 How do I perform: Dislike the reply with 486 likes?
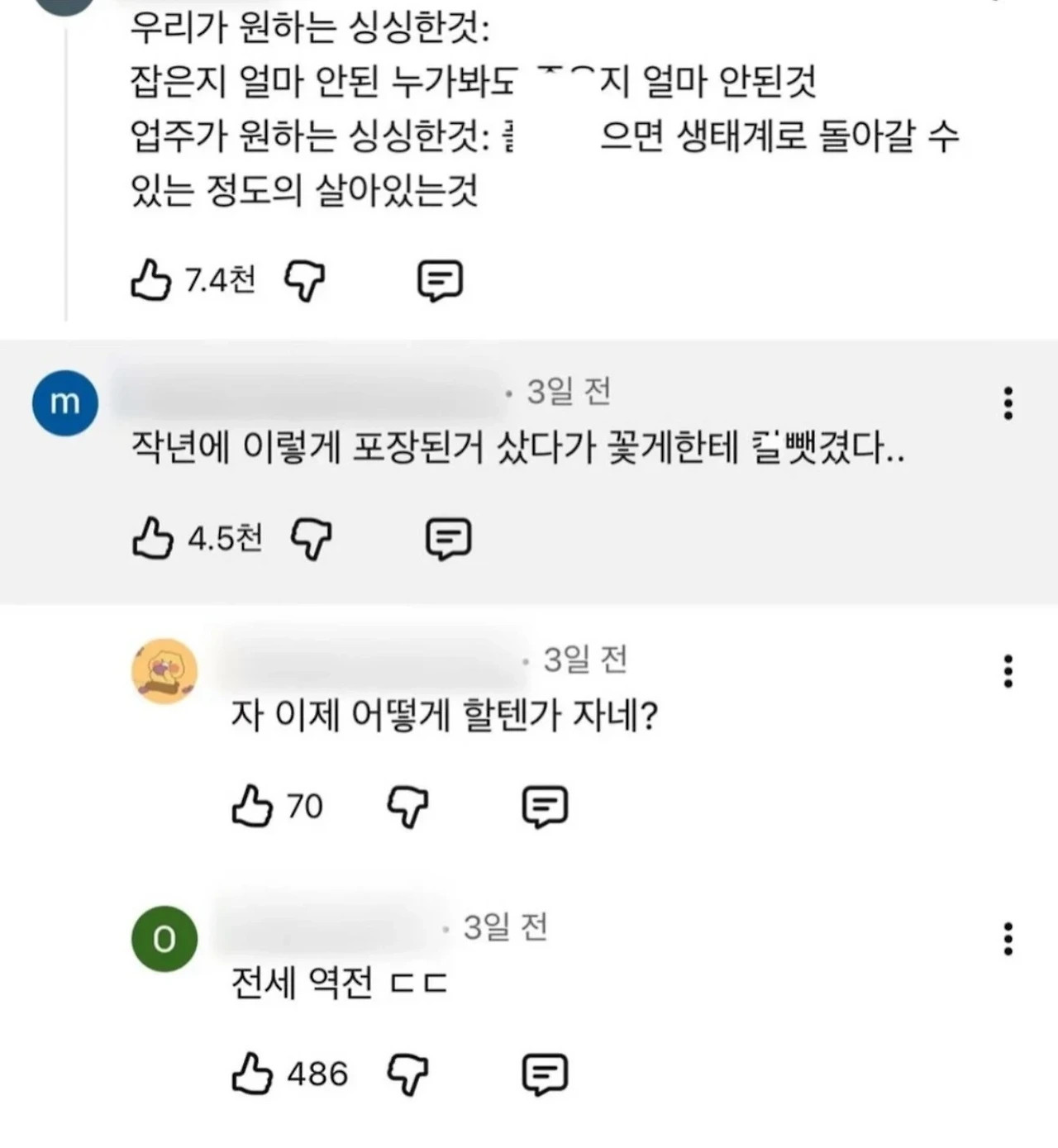(x=408, y=1074)
